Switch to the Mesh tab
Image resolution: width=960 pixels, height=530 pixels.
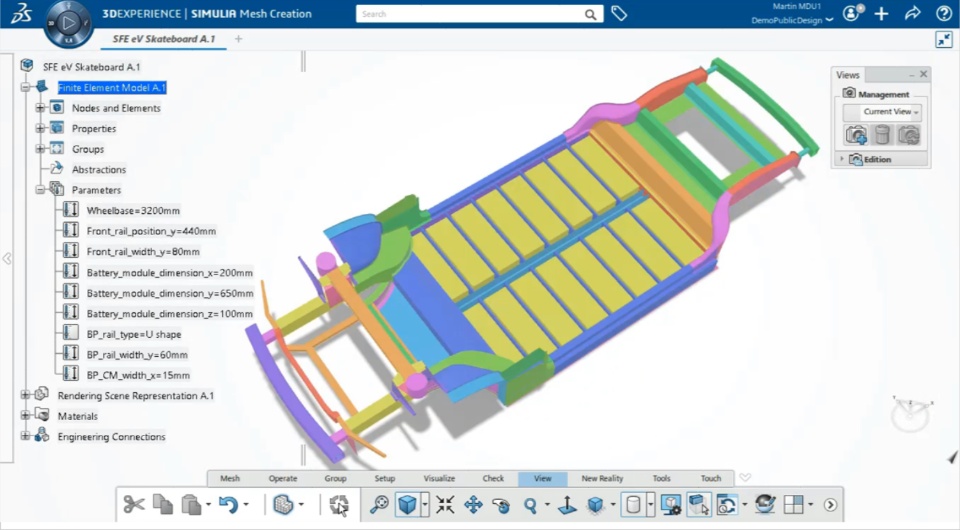pos(230,479)
